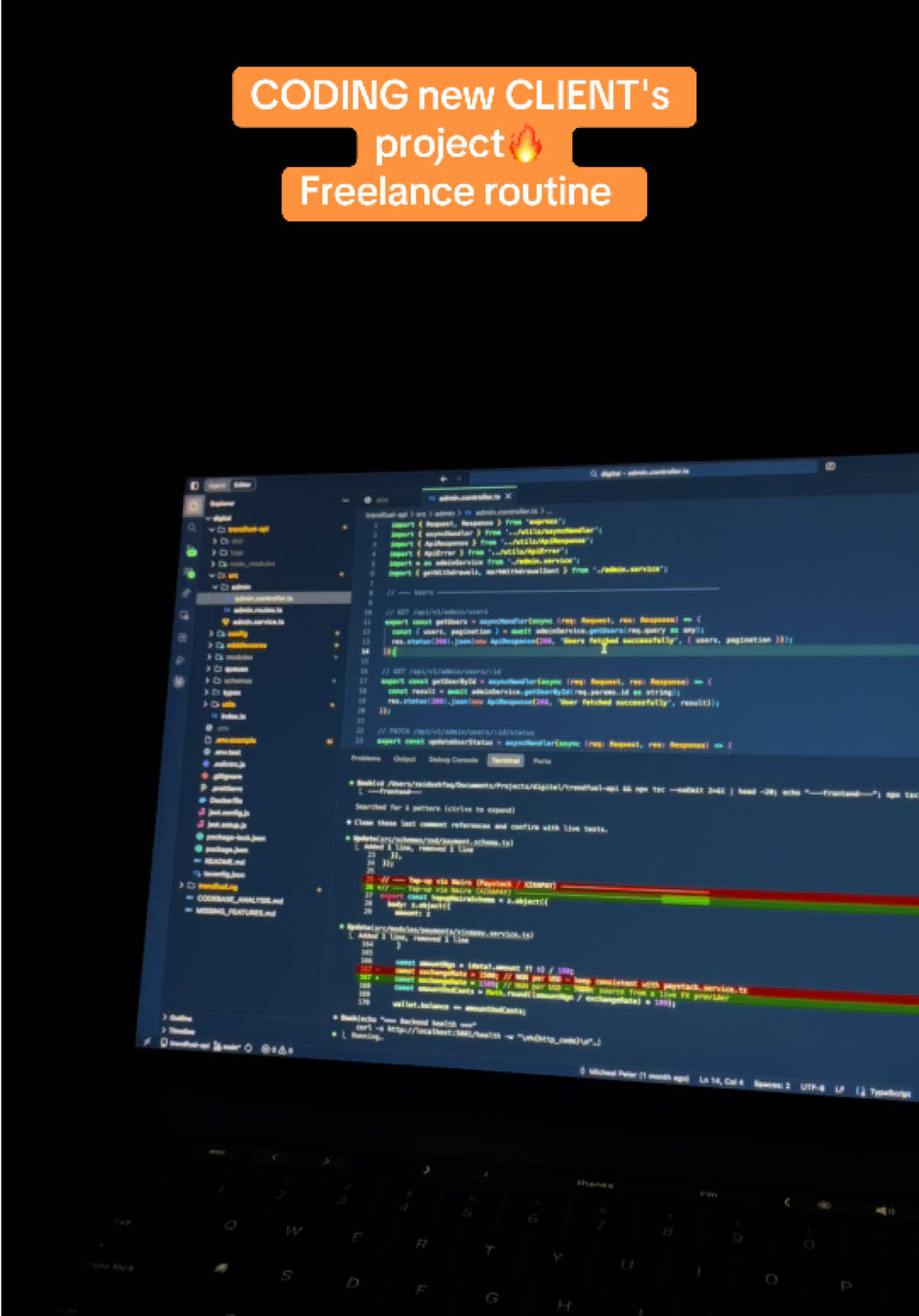Click the git blame author status entry
The width and height of the screenshot is (919, 1316).
[x=633, y=1075]
